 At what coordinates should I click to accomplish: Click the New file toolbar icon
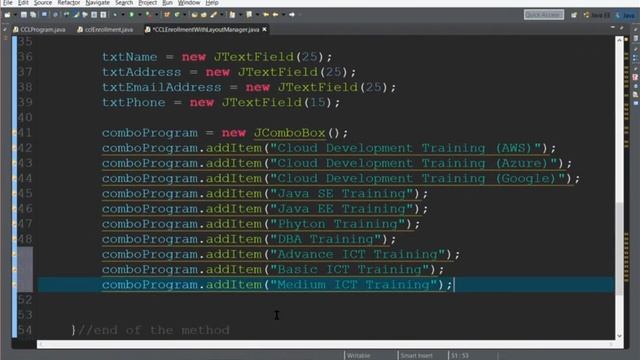click(x=7, y=15)
